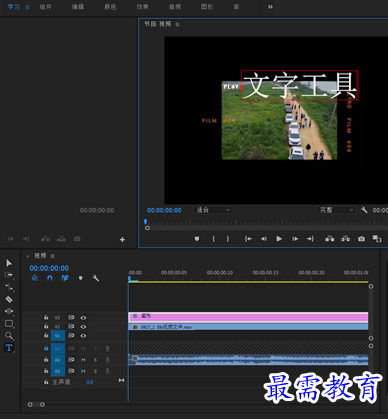Show more workspaces with double chevron
Screen dimensions: 388x419
coord(270,7)
